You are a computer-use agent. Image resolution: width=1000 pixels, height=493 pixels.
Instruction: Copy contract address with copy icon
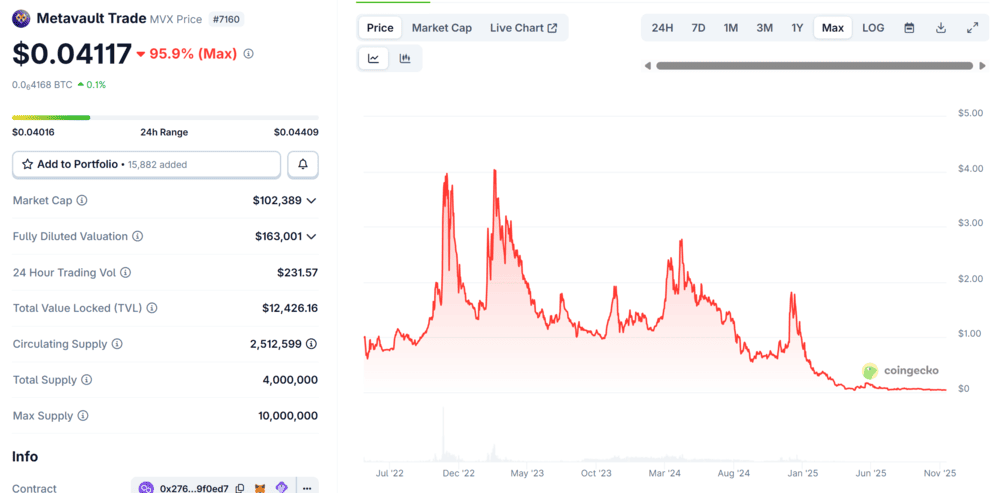[240, 489]
